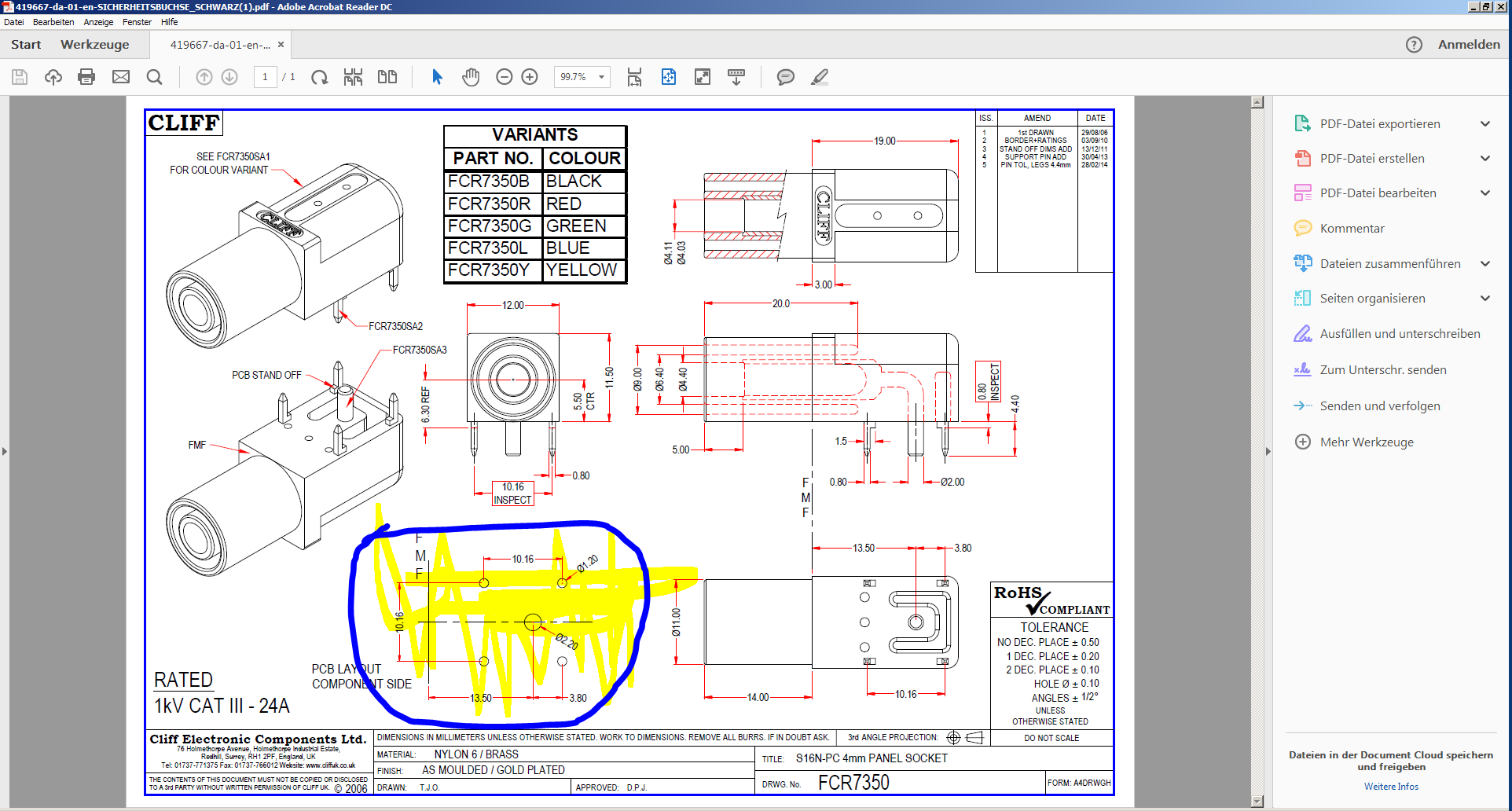The image size is (1512, 811).
Task: Expand Dateien zusammenführen options
Action: [x=1485, y=264]
